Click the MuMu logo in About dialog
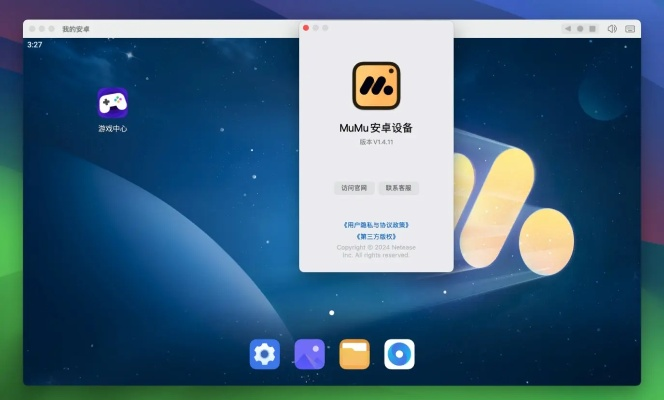Viewport: 664px width, 400px height. (x=376, y=86)
